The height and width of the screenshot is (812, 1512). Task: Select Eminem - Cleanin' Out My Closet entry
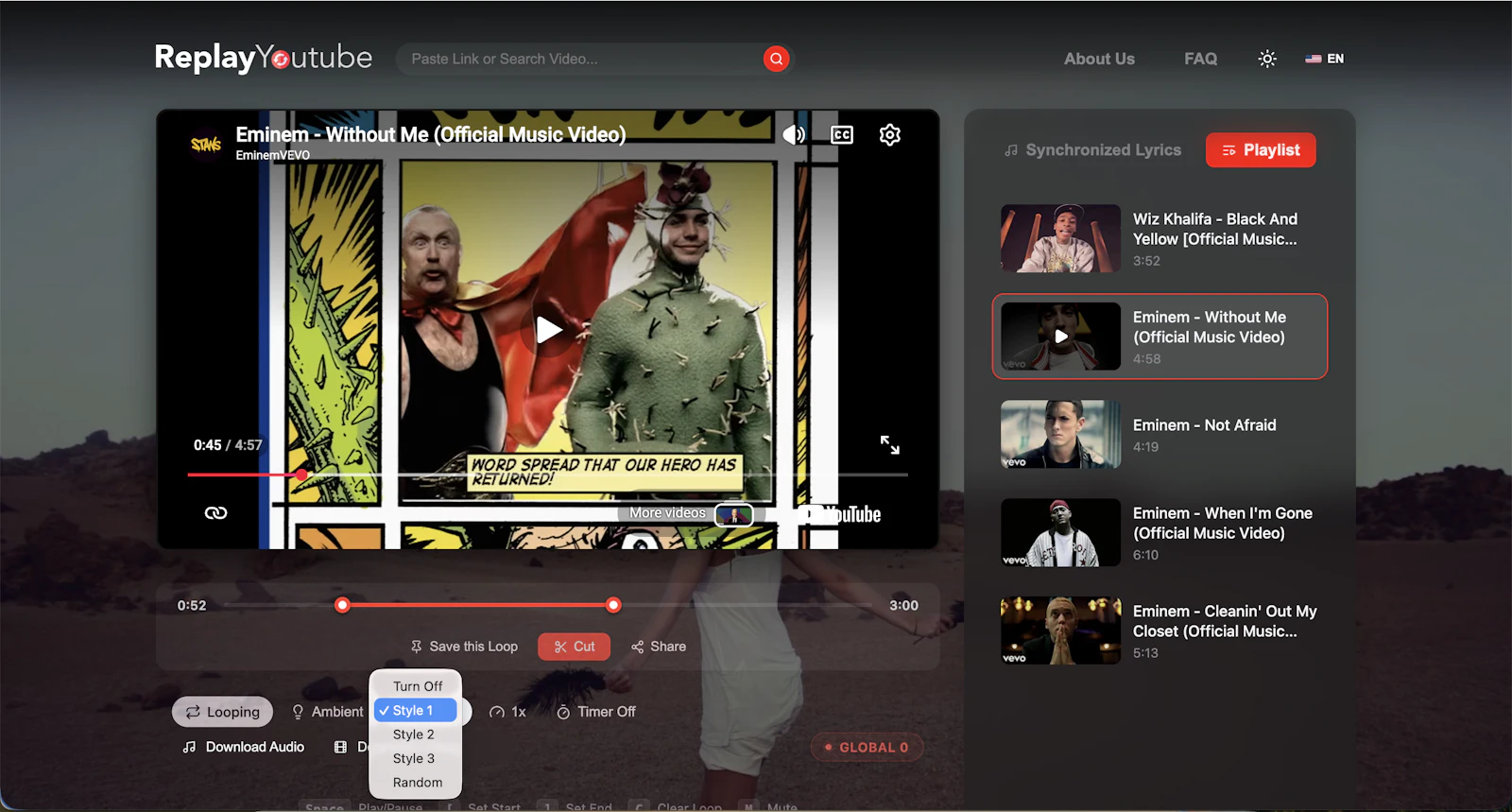pos(1160,631)
